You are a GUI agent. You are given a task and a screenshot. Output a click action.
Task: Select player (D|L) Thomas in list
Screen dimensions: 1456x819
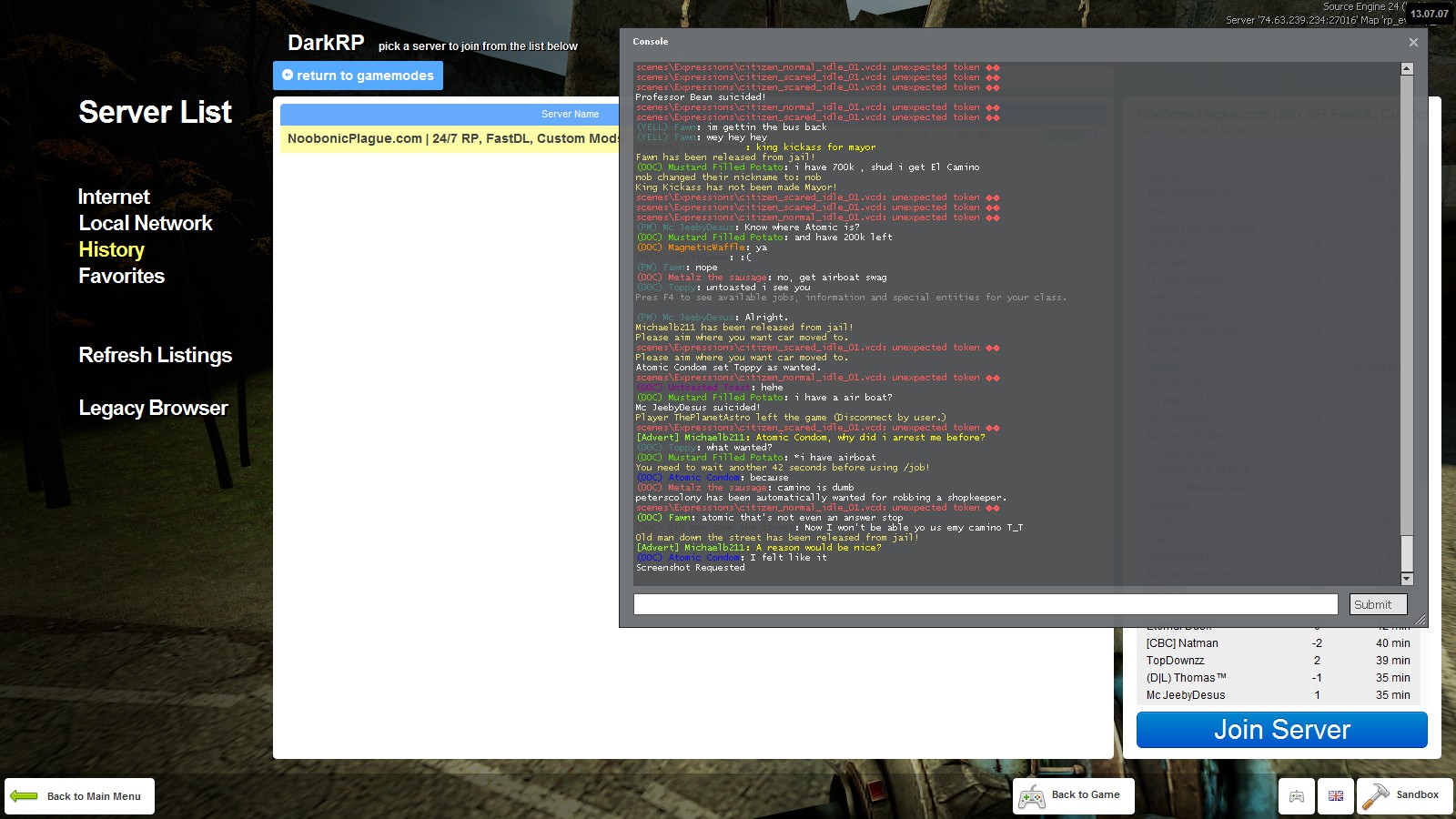pos(1278,678)
